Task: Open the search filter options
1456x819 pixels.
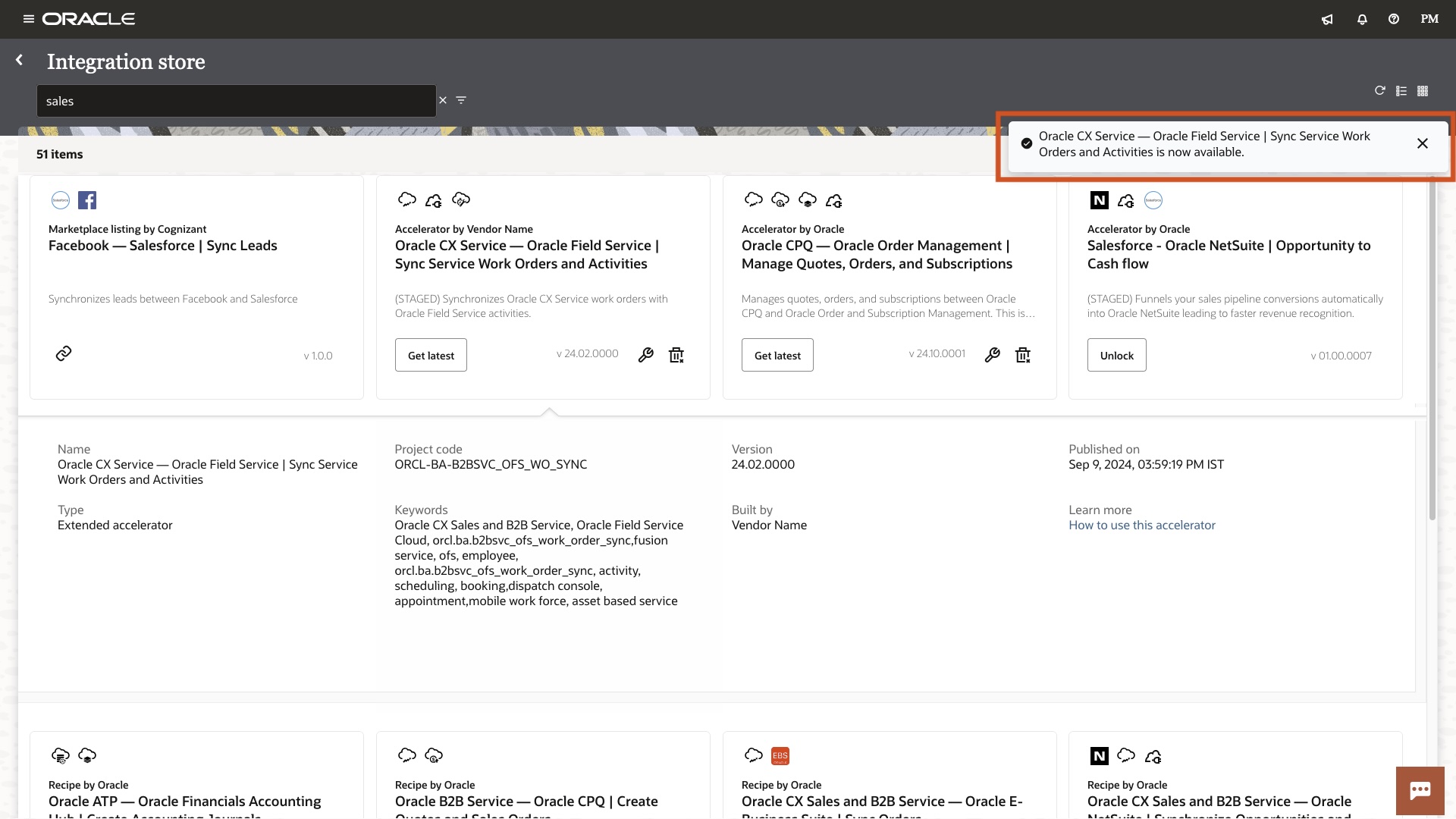Action: click(461, 100)
